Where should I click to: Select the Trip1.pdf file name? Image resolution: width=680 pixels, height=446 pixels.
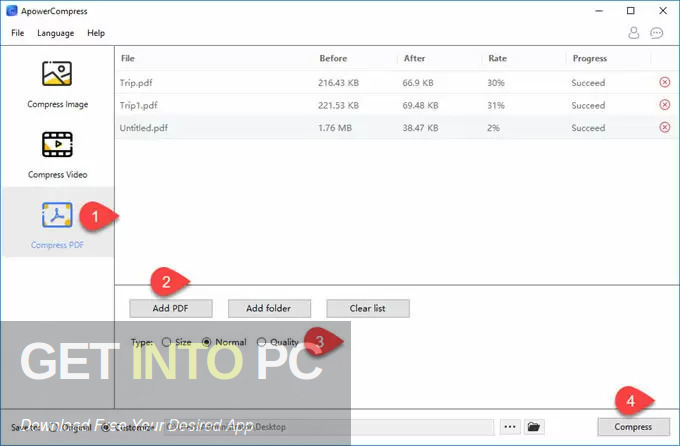[x=138, y=105]
